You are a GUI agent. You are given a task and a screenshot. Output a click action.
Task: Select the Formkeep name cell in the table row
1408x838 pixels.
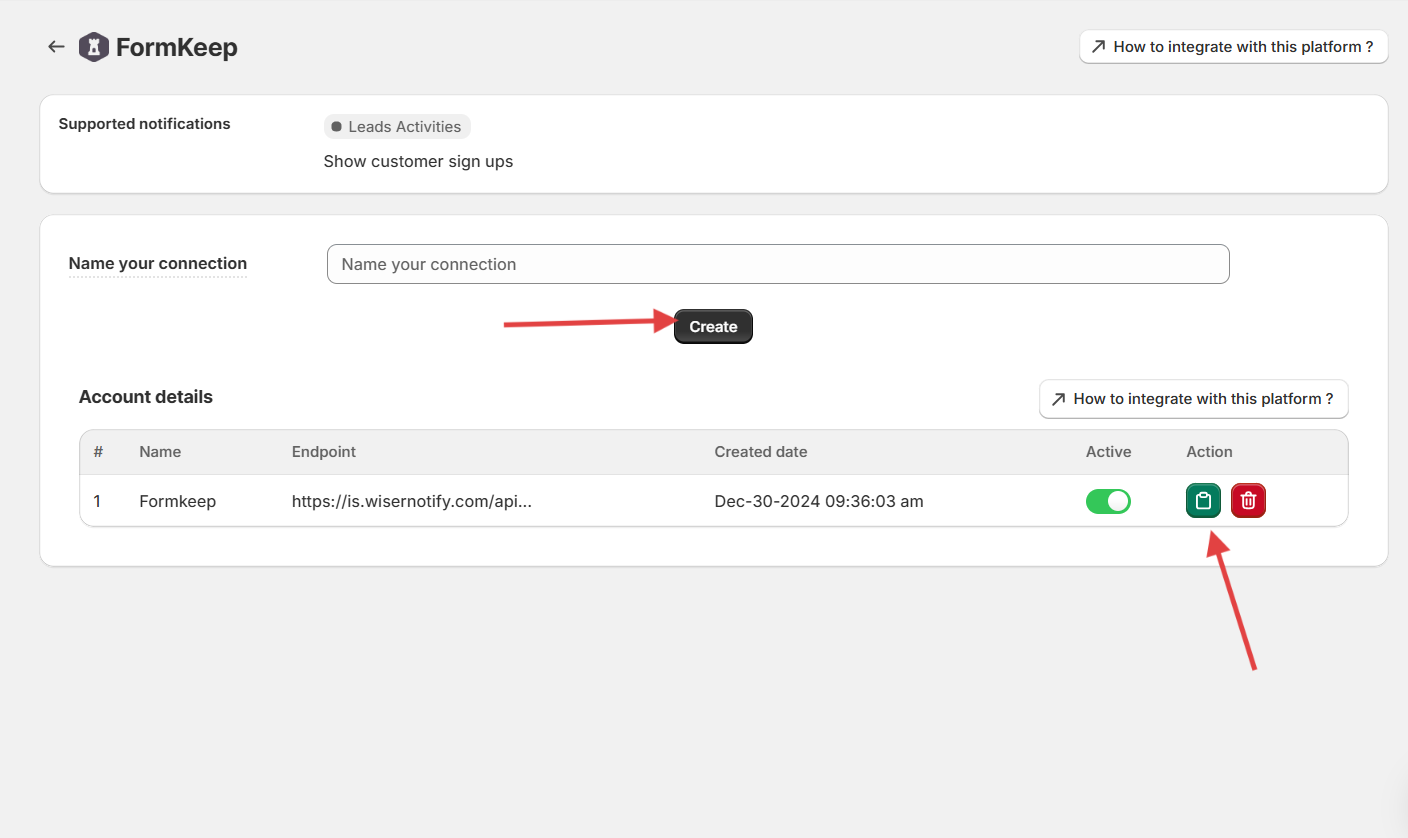click(x=177, y=501)
